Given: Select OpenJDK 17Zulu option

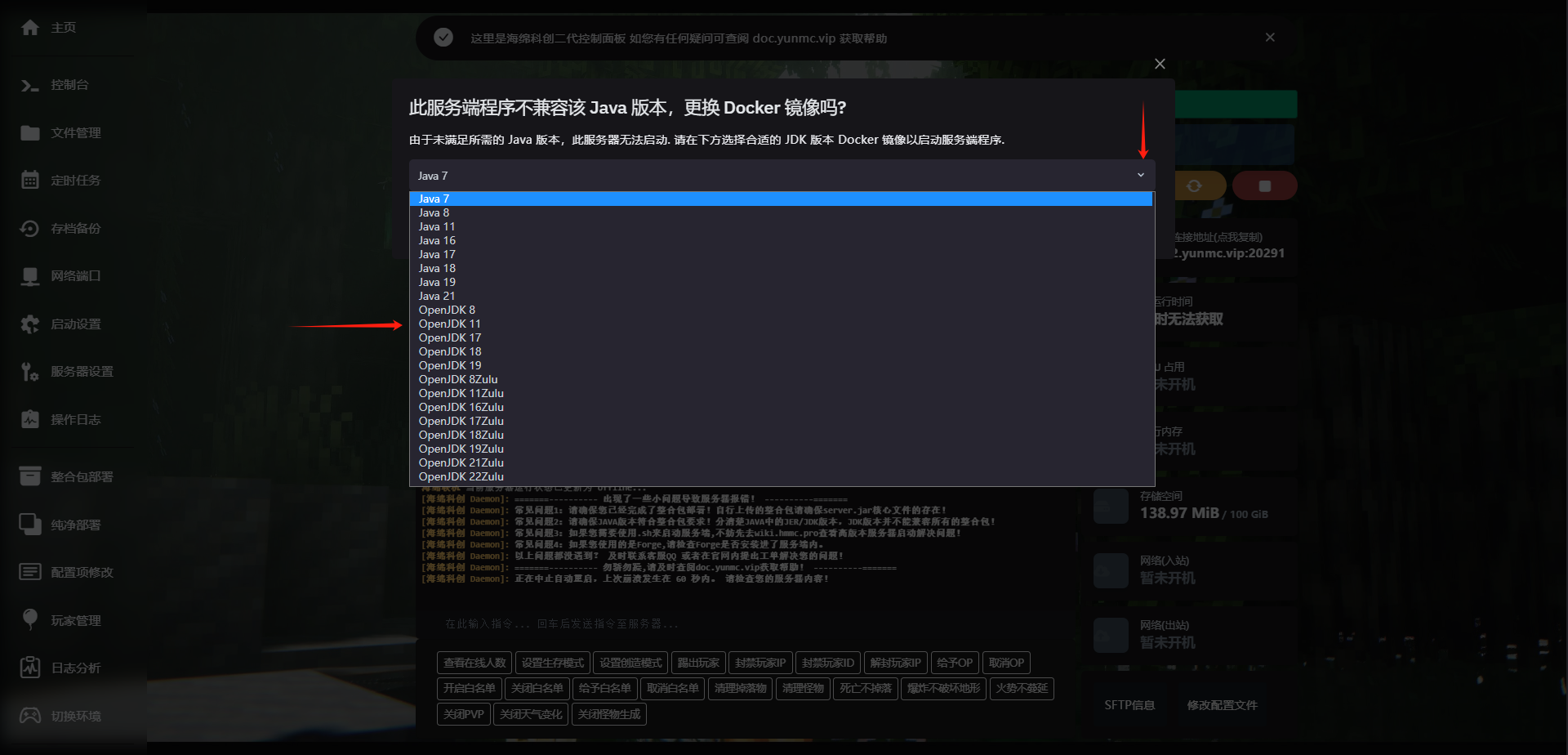Looking at the screenshot, I should pyautogui.click(x=781, y=421).
